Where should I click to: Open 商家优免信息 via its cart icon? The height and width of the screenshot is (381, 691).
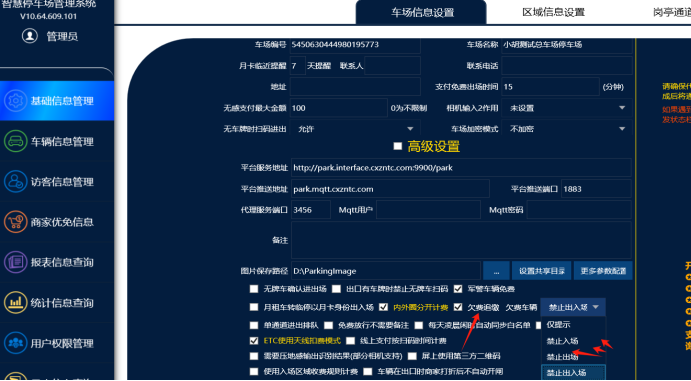[x=15, y=222]
